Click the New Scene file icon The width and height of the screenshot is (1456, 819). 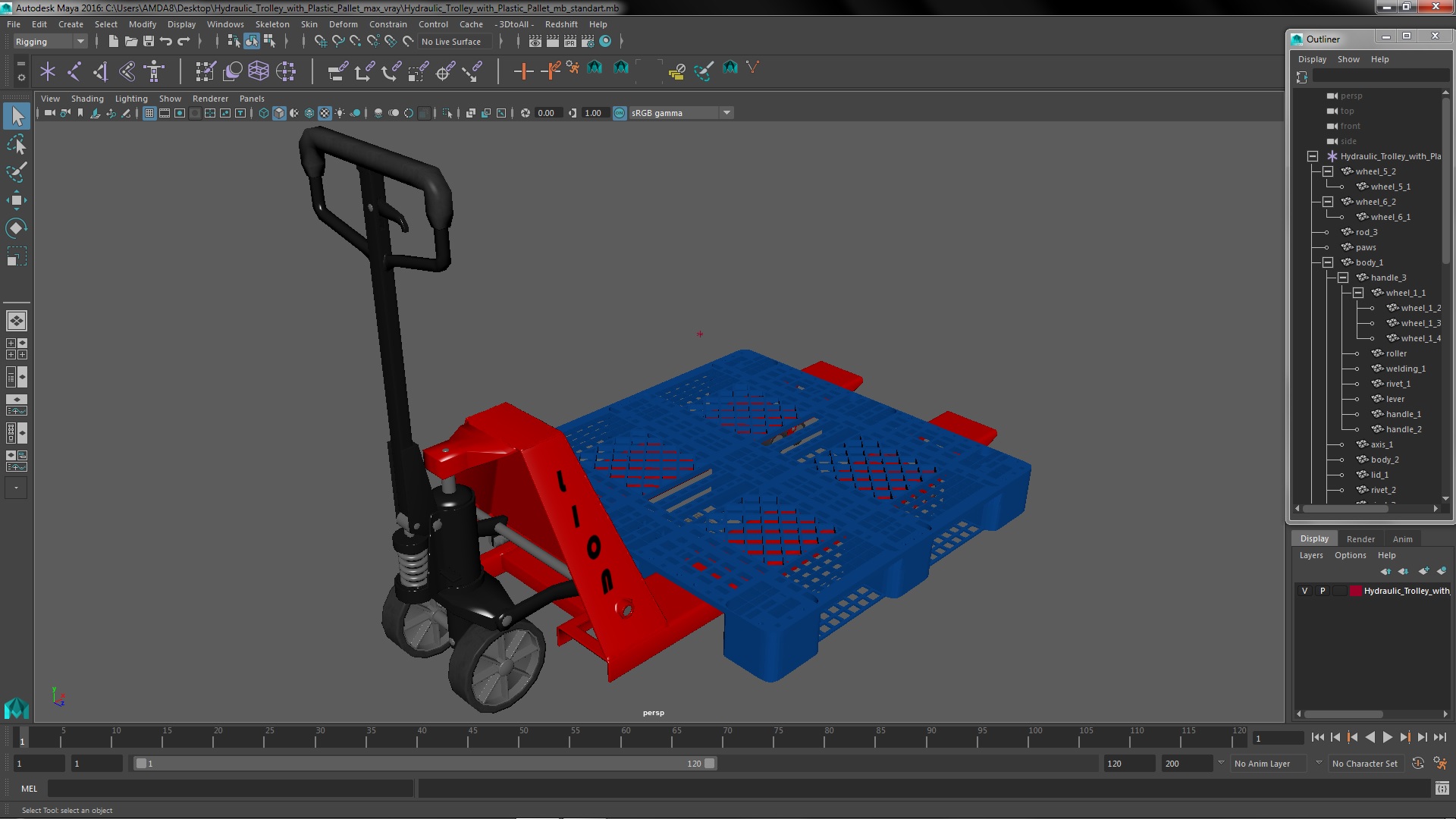113,41
